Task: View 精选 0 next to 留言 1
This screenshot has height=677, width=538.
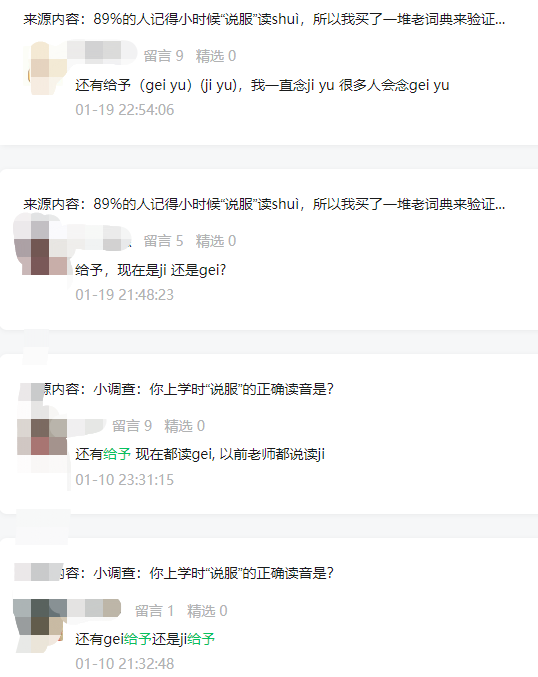Action: [x=207, y=611]
